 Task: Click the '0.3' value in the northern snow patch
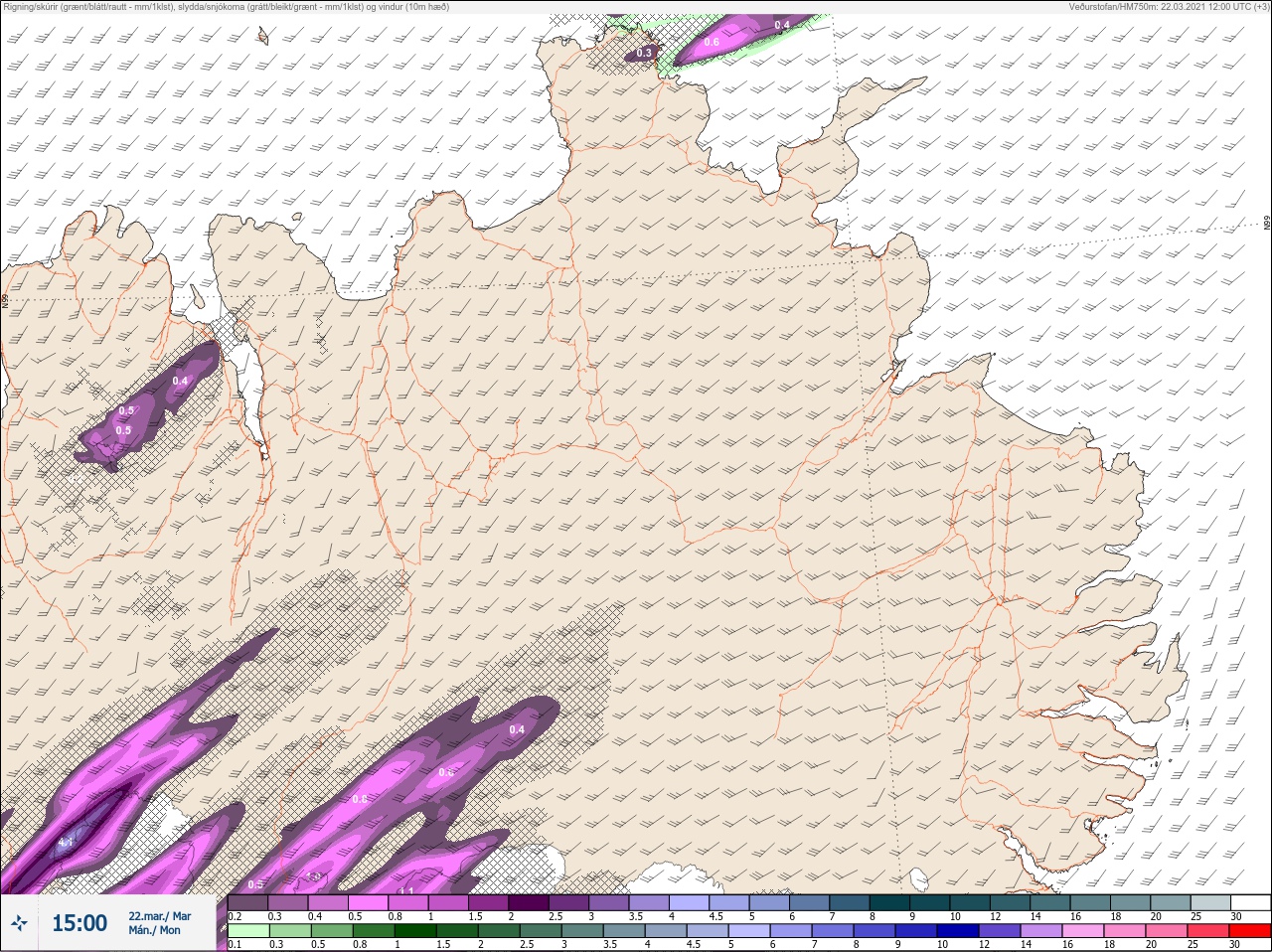point(645,53)
